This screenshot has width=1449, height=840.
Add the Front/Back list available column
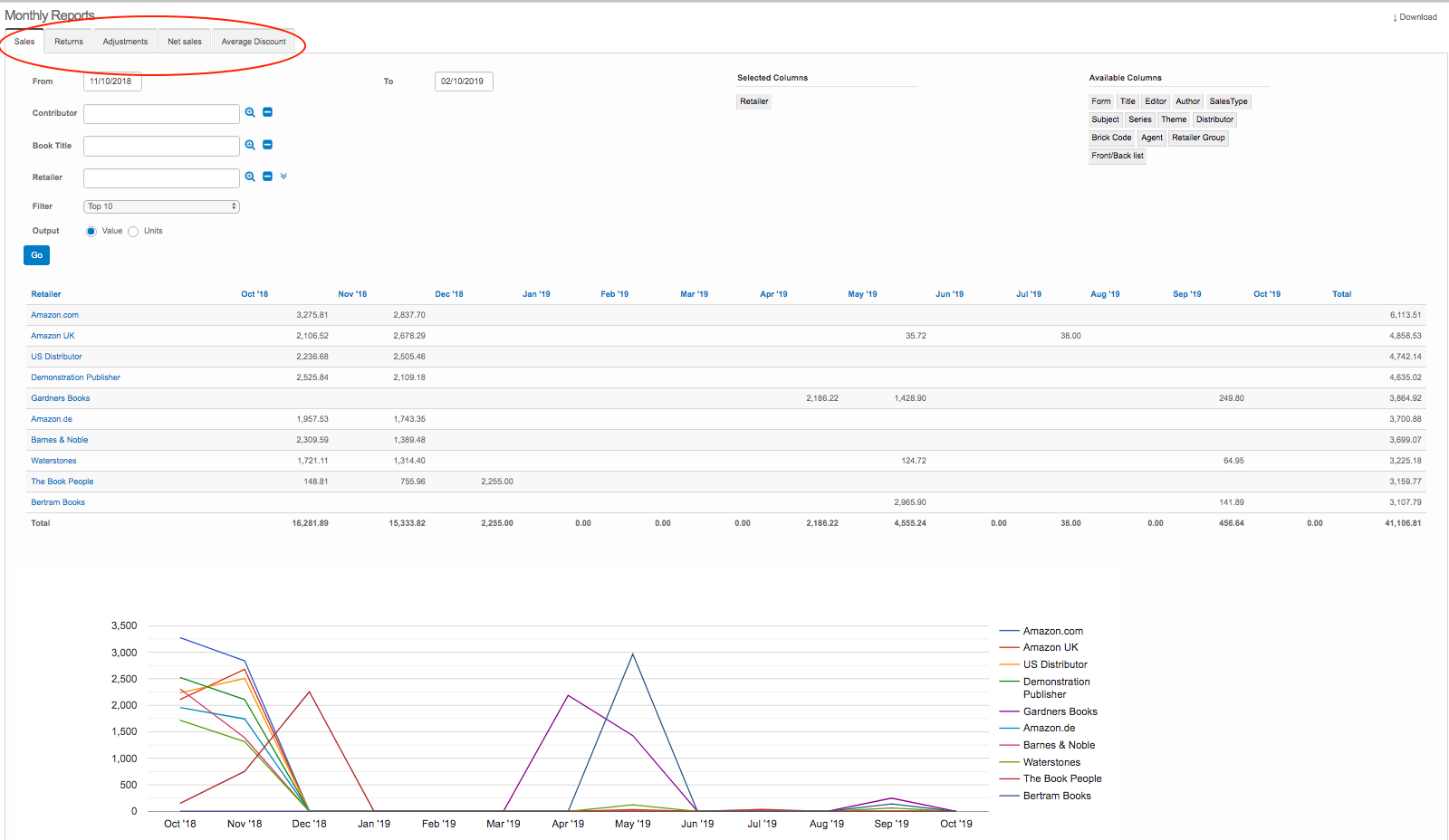pos(1117,156)
